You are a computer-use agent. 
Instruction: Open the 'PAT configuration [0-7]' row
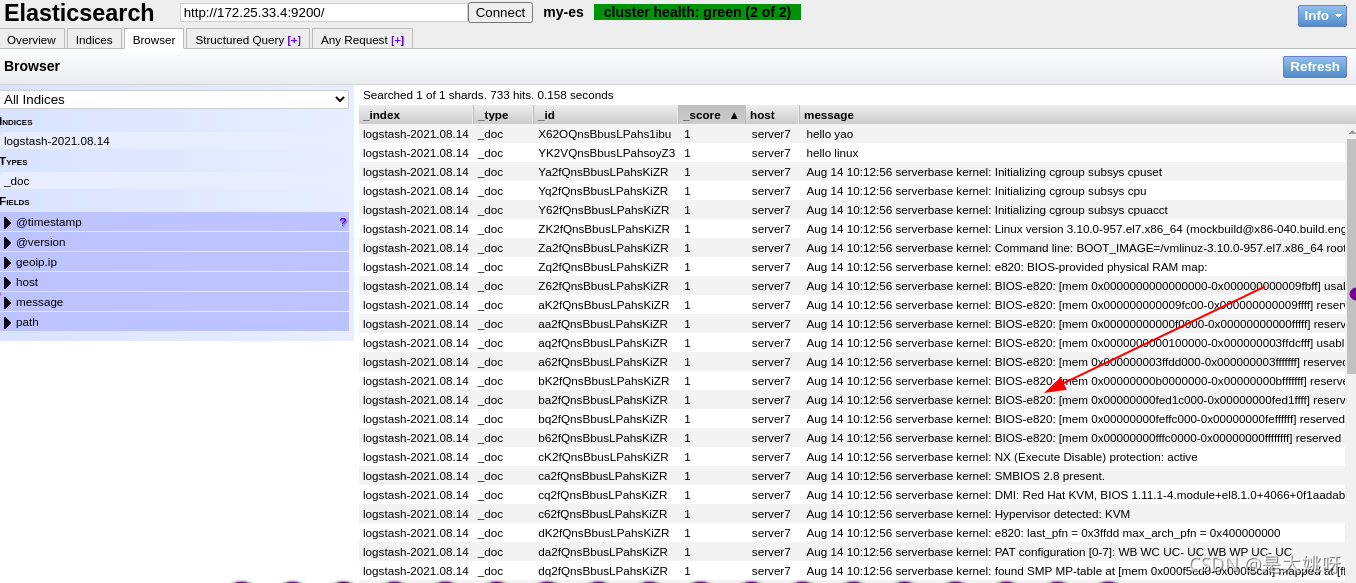pos(853,552)
